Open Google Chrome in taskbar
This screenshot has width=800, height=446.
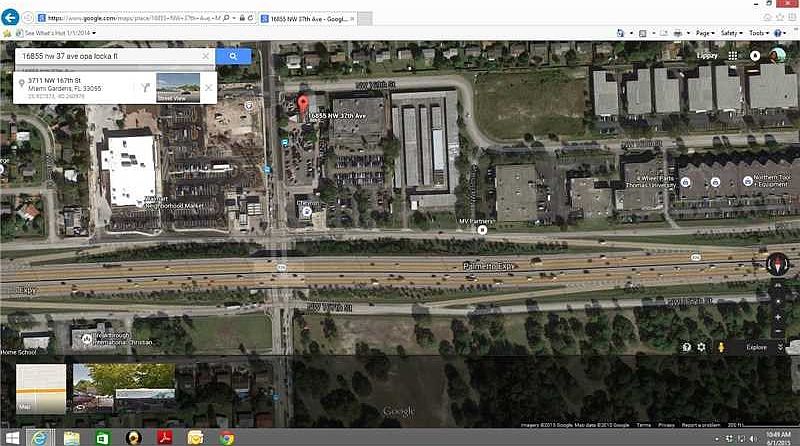coord(227,438)
